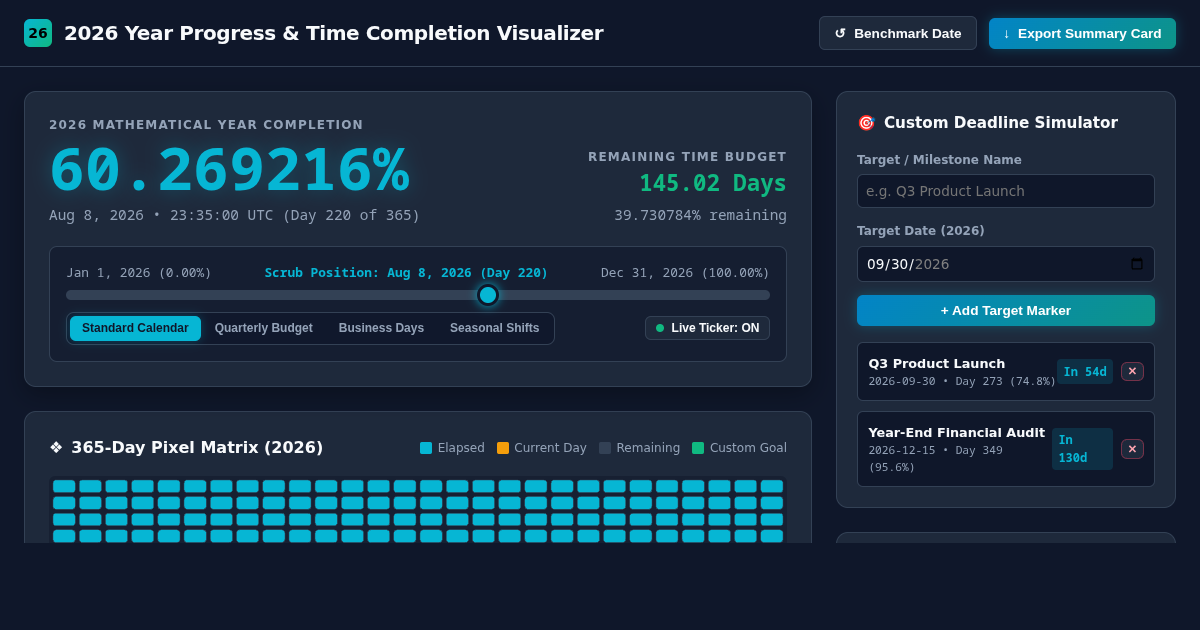Image resolution: width=1200 pixels, height=630 pixels.
Task: Click the Q3 Product Launch milestone title
Action: (x=937, y=363)
